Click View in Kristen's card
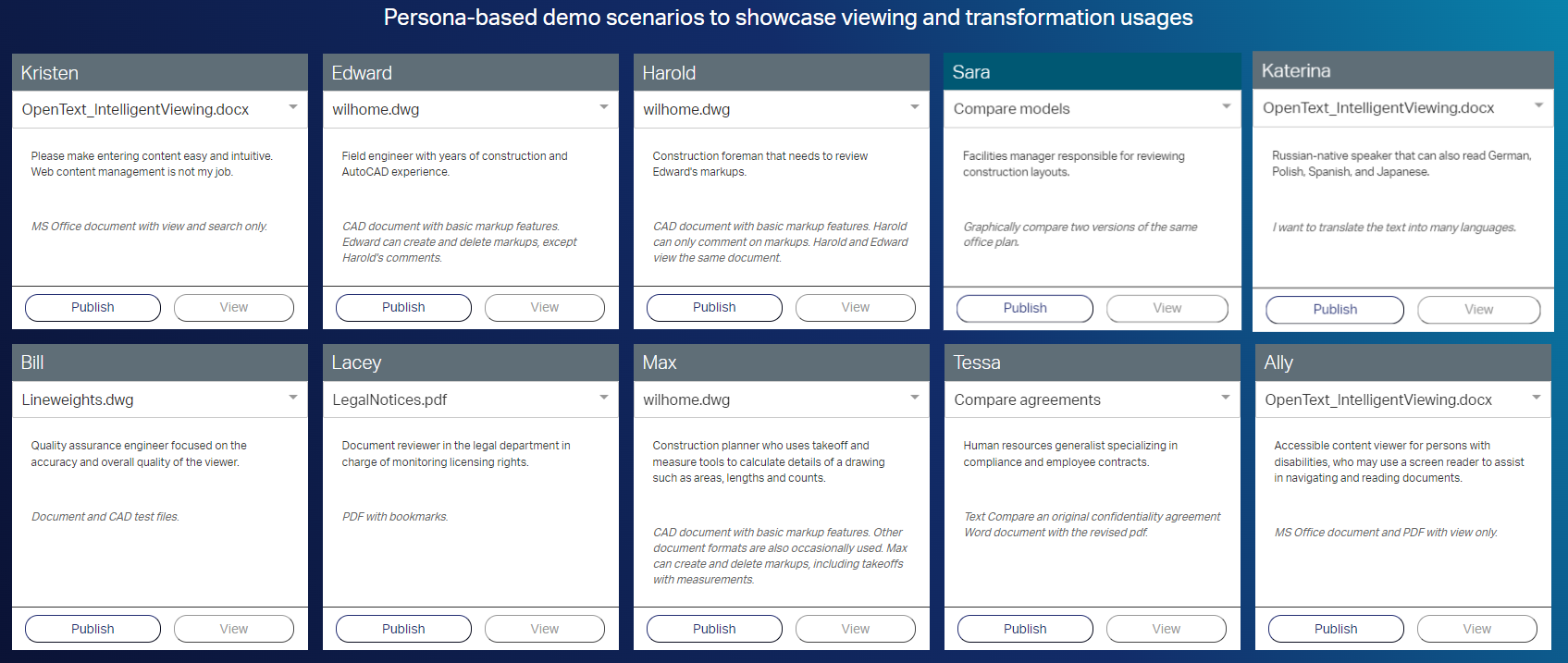 click(233, 308)
